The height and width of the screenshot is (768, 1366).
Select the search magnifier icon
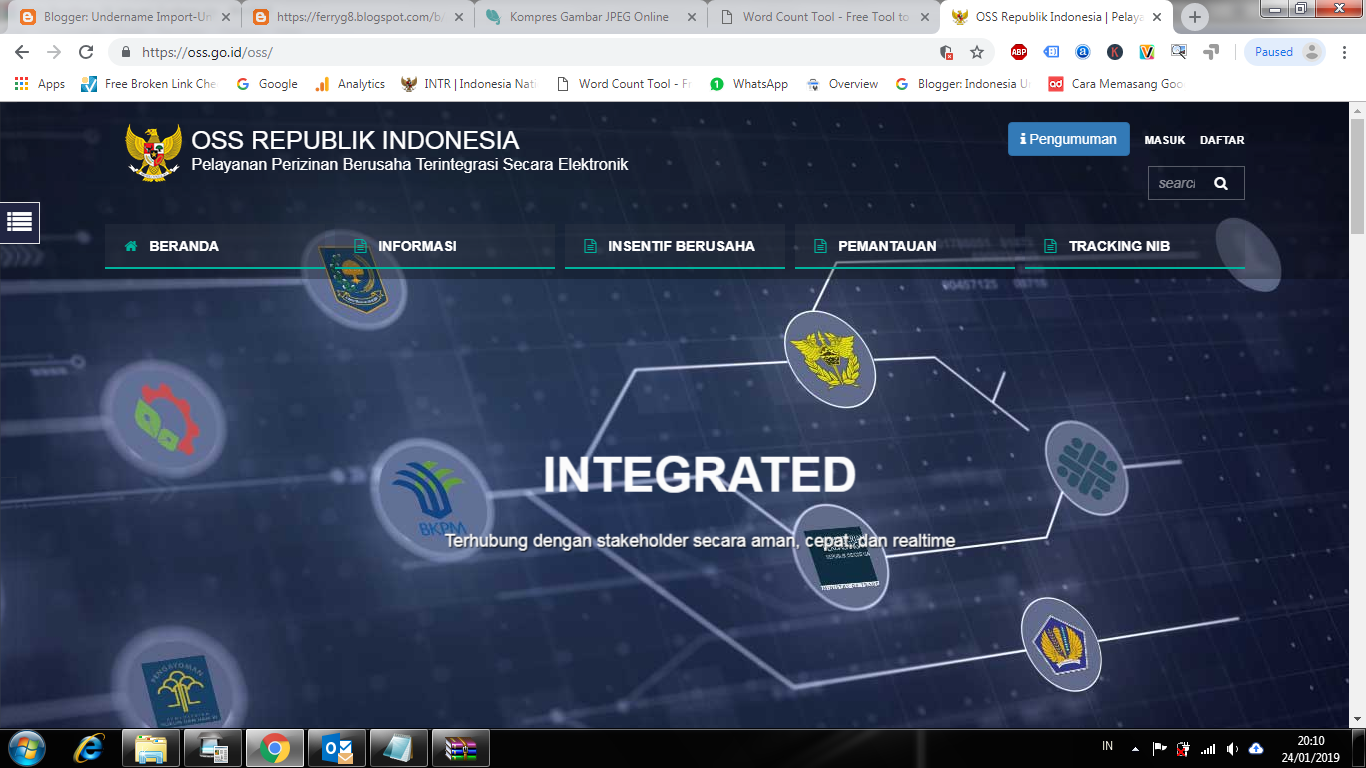[1221, 182]
